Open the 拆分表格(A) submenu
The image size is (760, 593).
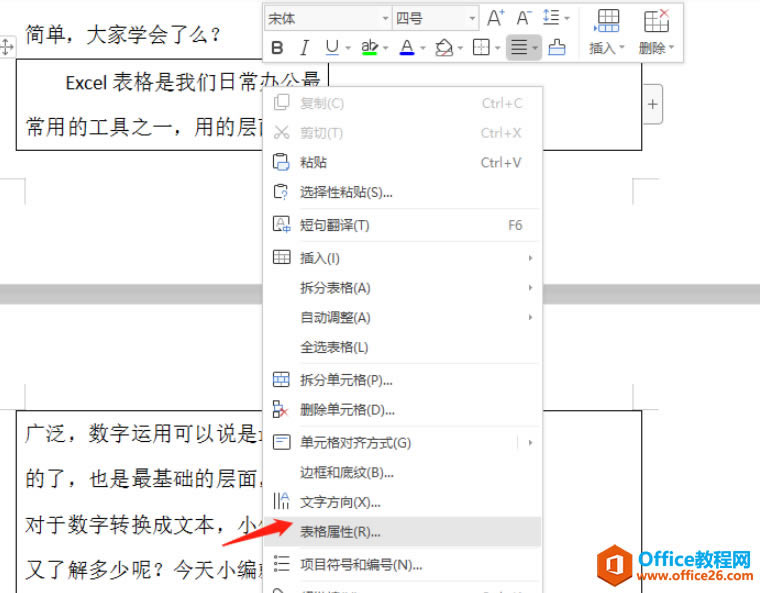(402, 288)
